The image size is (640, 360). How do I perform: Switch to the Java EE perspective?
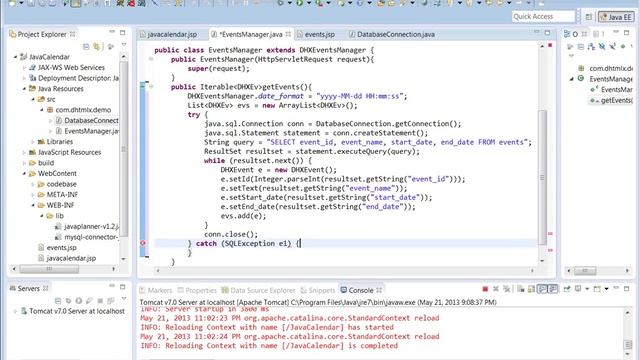point(616,17)
